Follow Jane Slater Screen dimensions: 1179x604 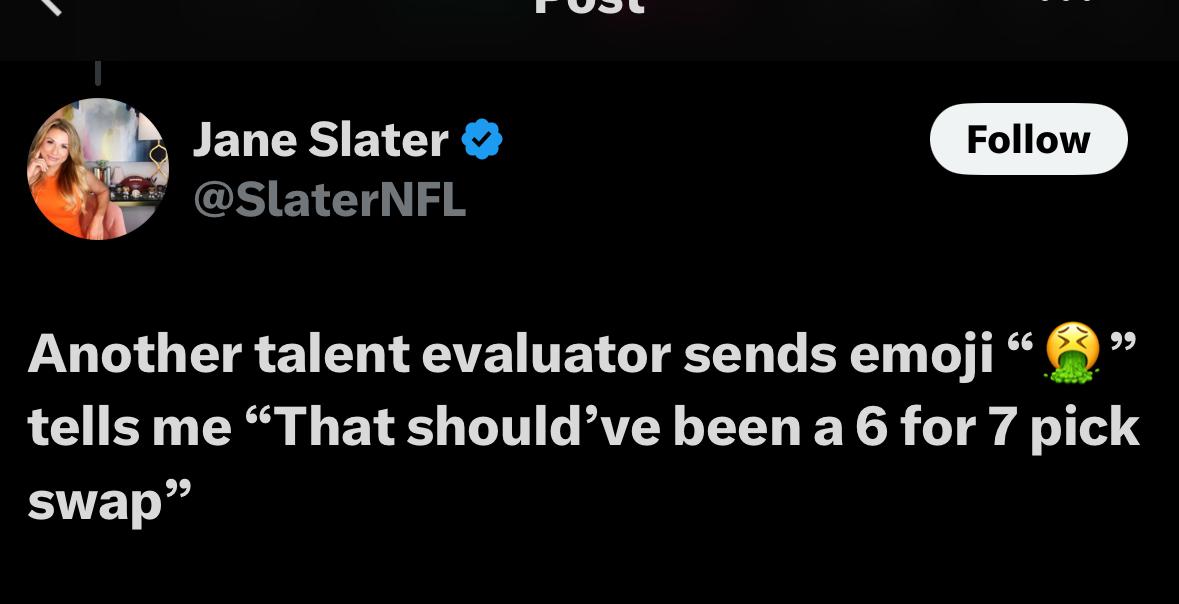[x=1028, y=139]
